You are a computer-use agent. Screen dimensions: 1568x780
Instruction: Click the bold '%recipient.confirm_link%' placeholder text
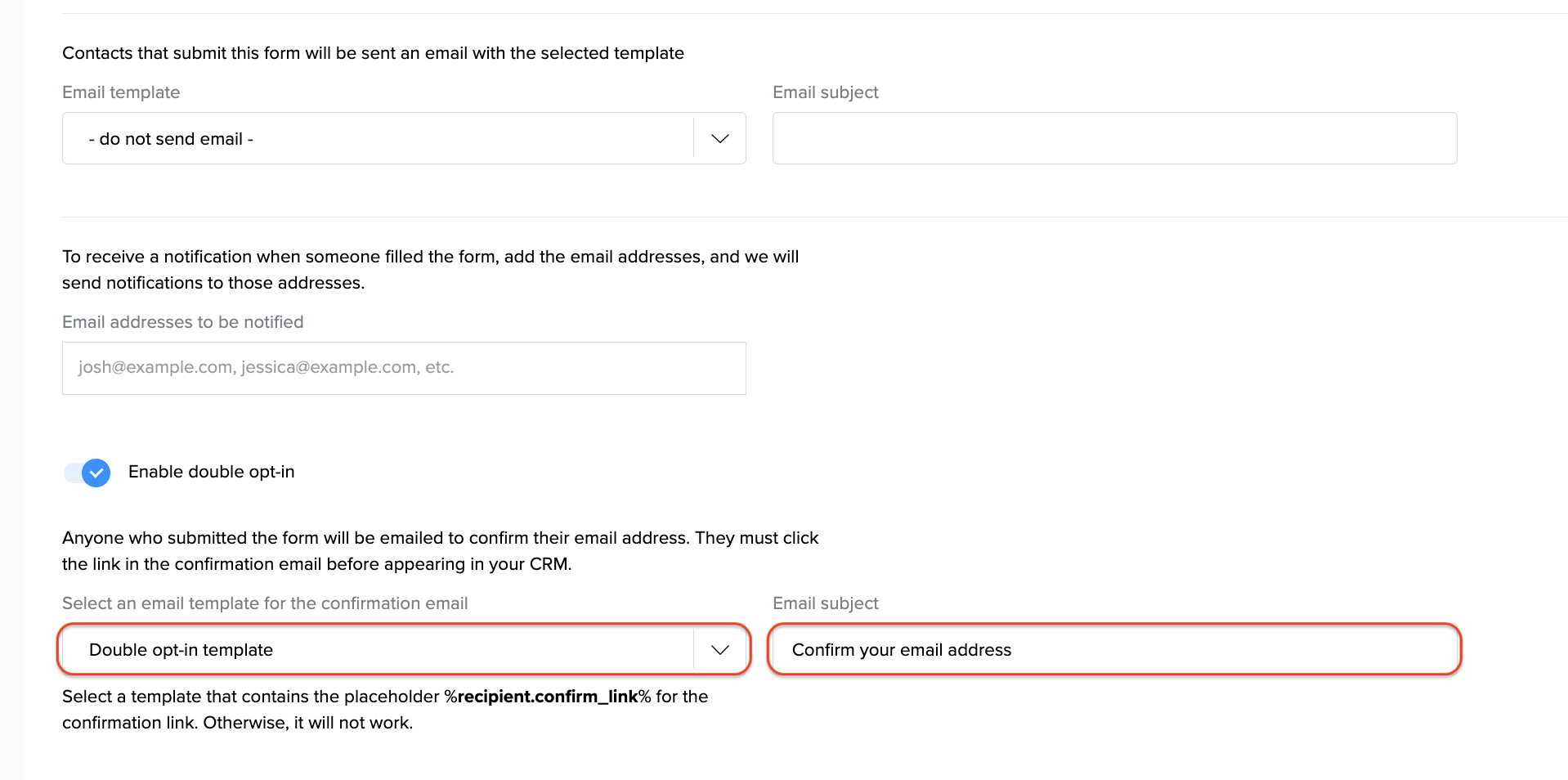click(547, 697)
